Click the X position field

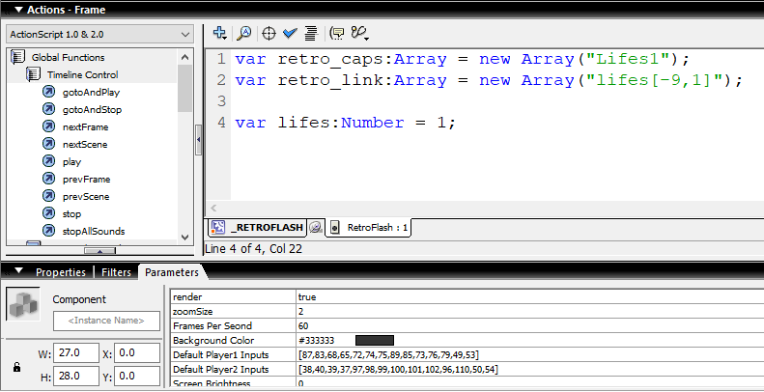pyautogui.click(x=137, y=353)
